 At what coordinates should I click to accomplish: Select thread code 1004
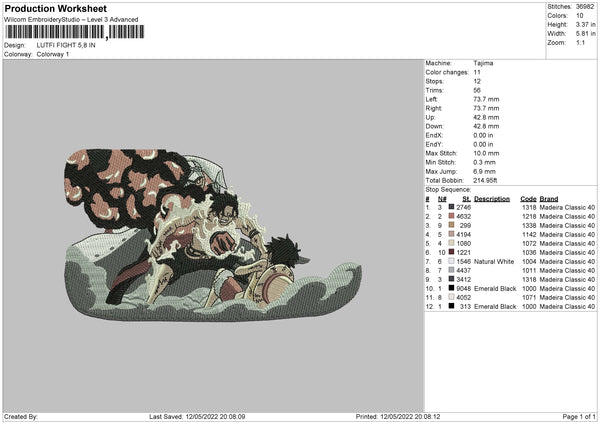point(529,261)
